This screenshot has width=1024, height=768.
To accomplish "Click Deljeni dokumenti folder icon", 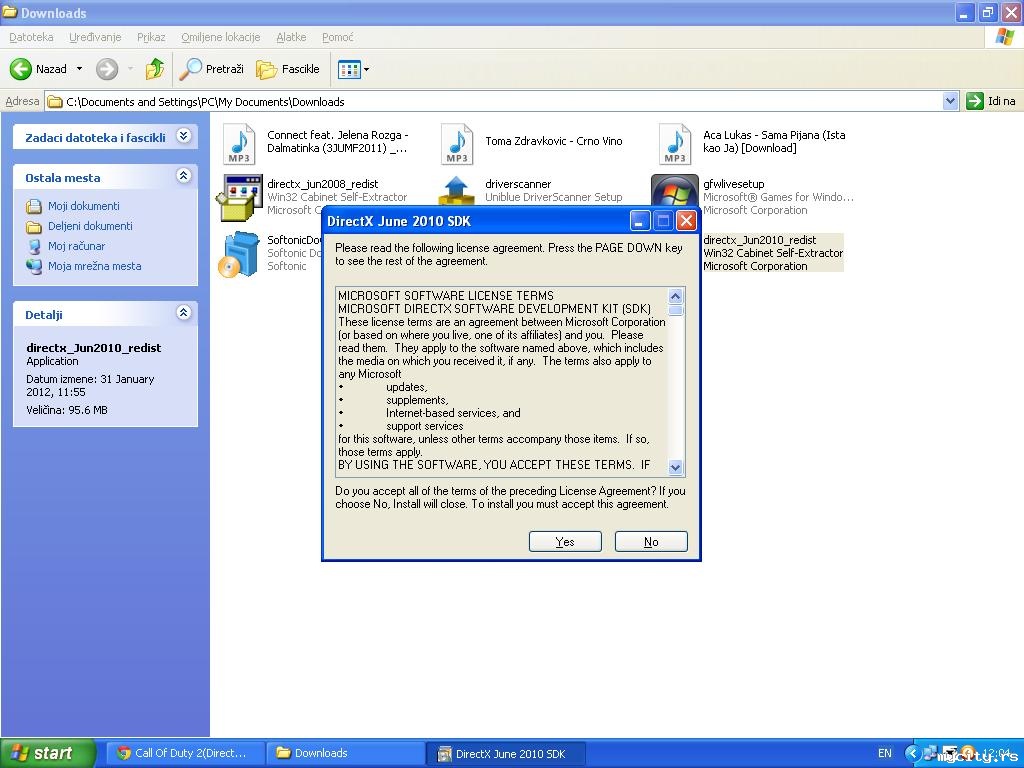I will [34, 227].
